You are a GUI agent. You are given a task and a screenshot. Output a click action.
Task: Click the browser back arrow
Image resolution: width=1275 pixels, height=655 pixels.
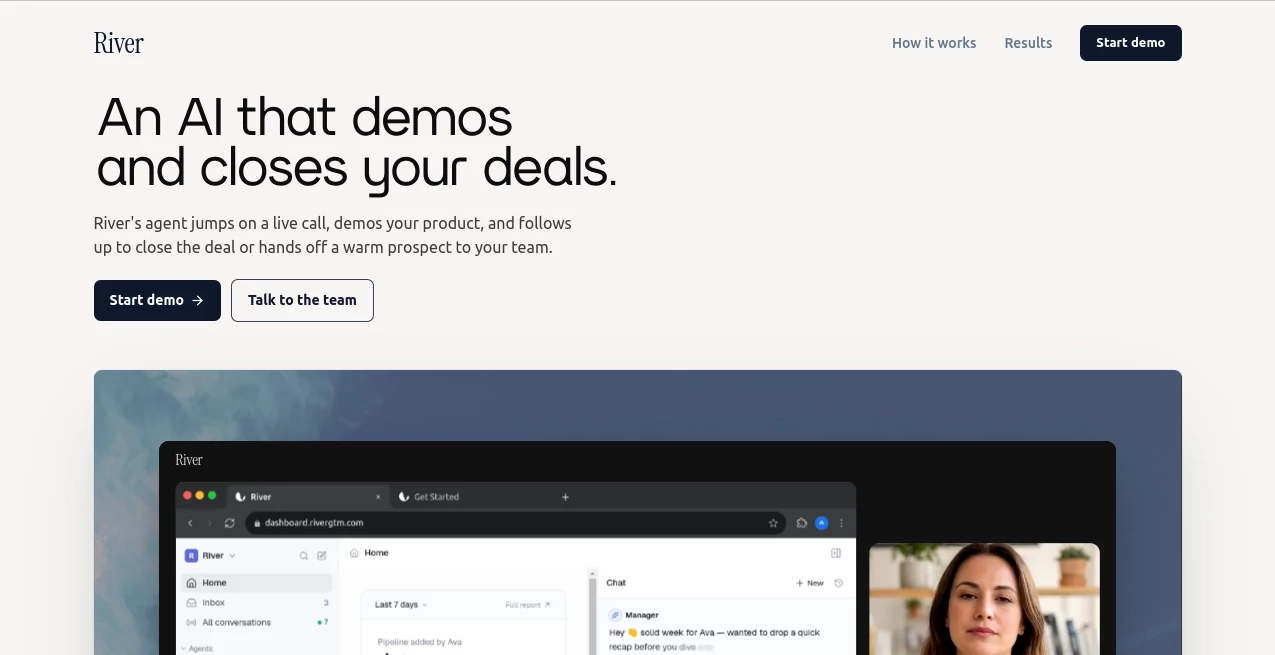[191, 522]
